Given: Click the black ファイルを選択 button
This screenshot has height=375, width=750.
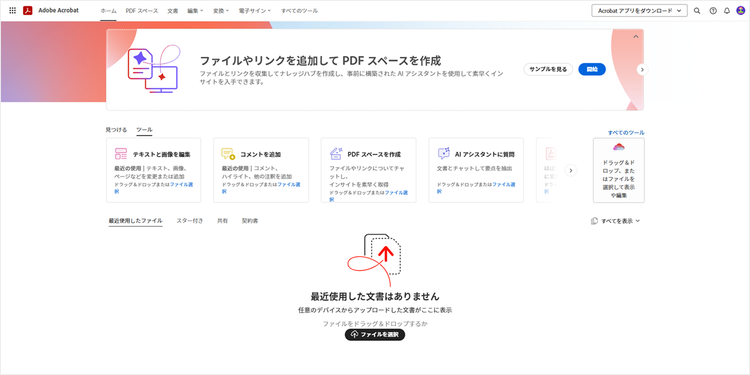Looking at the screenshot, I should (x=375, y=334).
